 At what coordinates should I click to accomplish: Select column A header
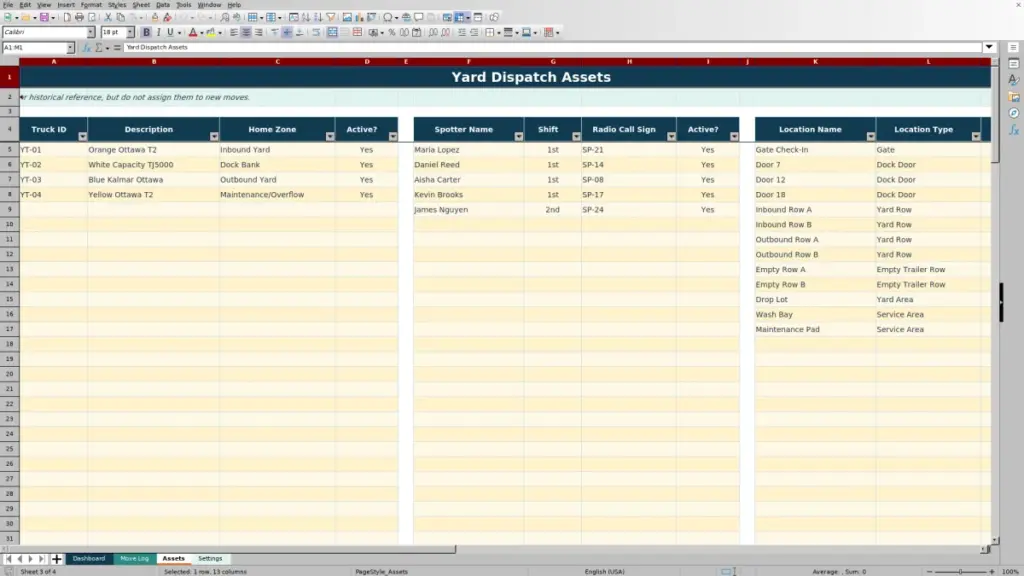(54, 61)
